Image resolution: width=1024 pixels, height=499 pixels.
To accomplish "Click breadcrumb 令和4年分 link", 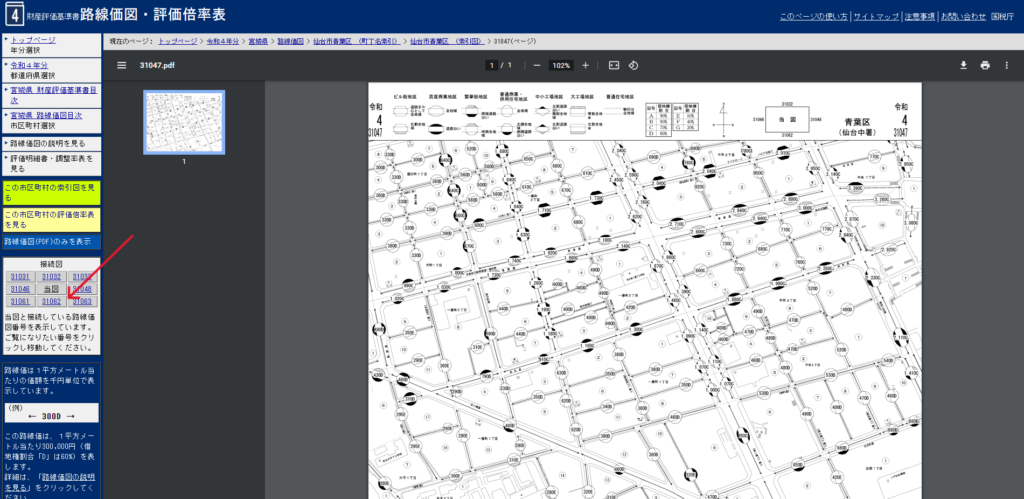I will pyautogui.click(x=223, y=41).
